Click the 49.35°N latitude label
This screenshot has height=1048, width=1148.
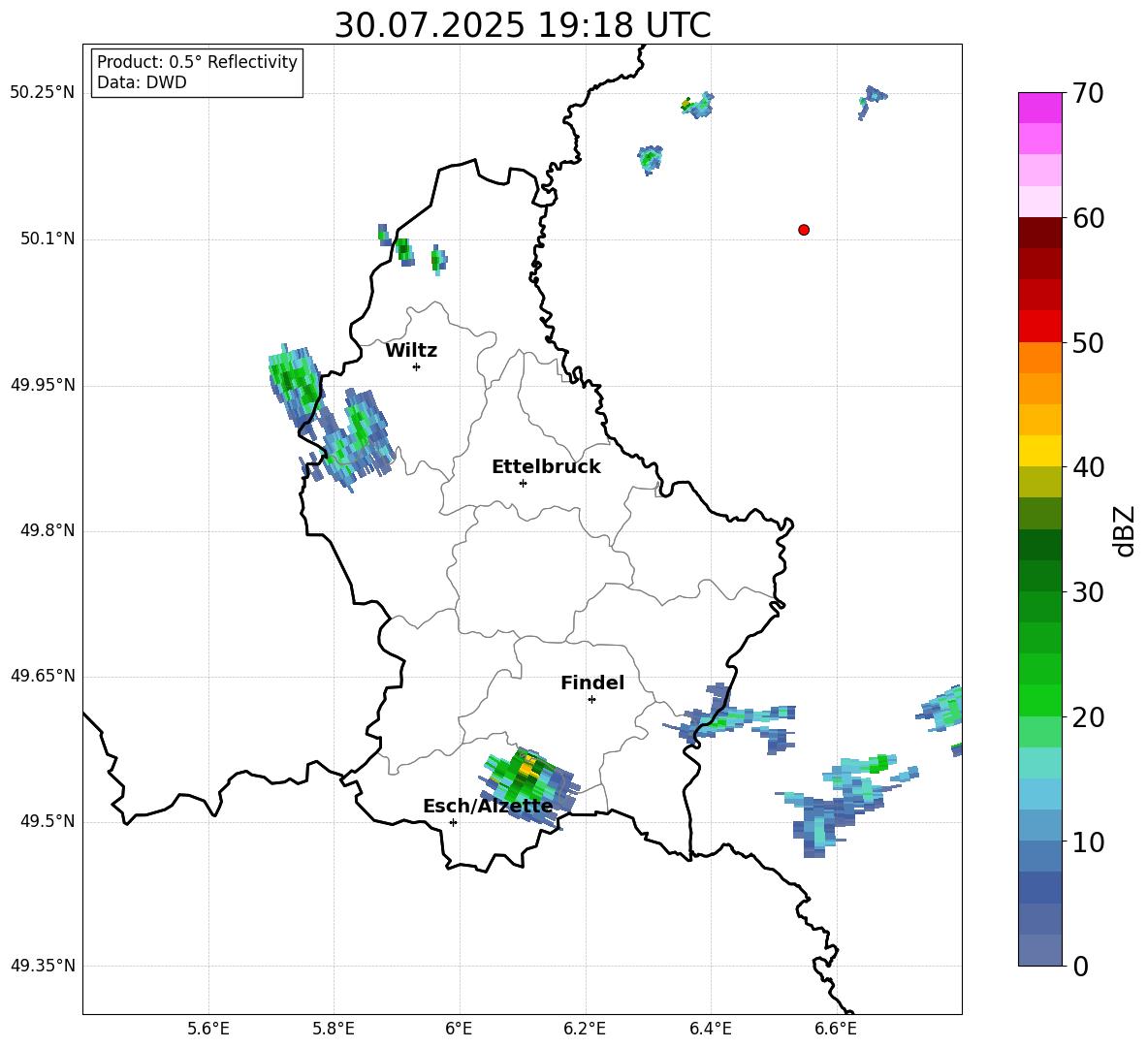click(x=43, y=966)
